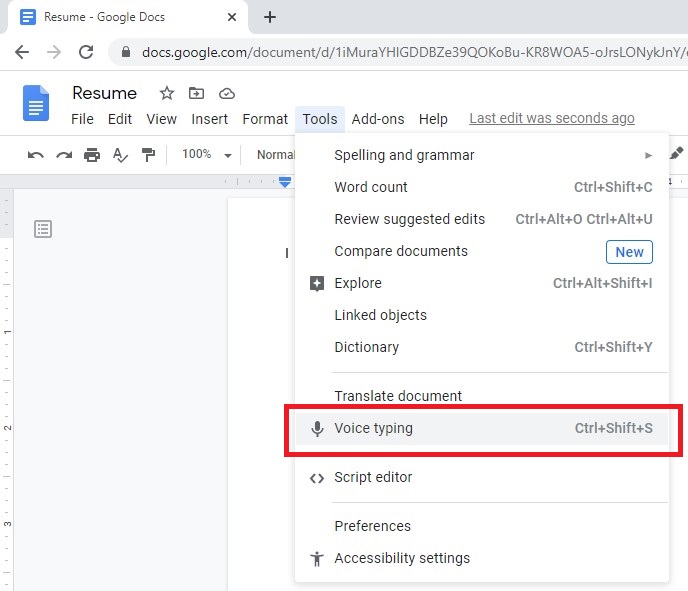Screen dimensions: 688x591
Task: Click the Spell check icon
Action: coord(120,155)
